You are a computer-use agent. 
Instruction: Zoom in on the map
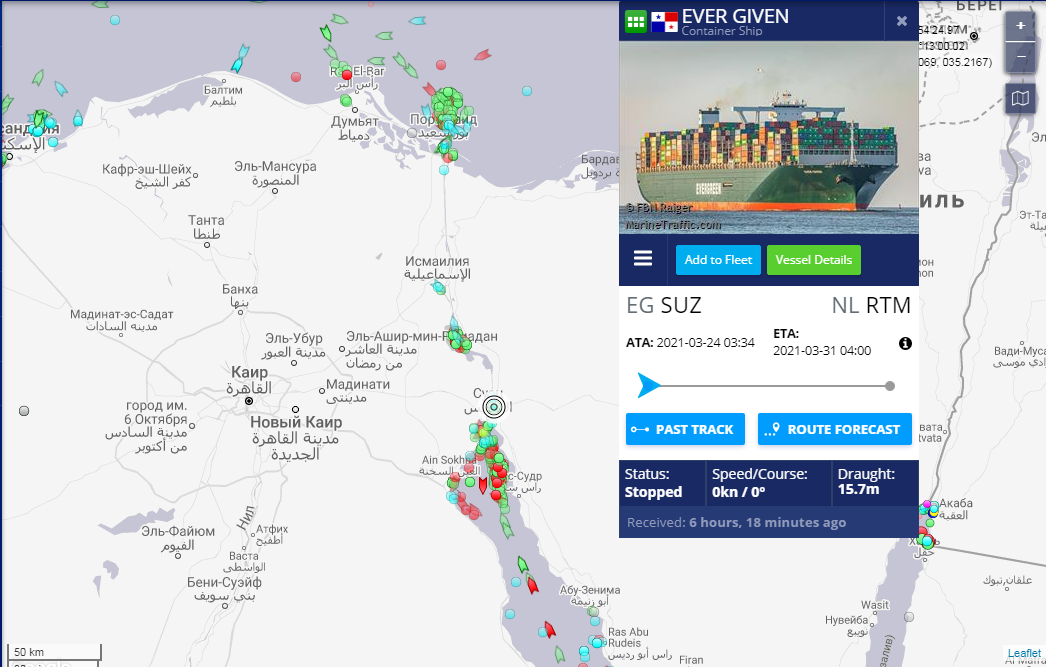point(1020,26)
